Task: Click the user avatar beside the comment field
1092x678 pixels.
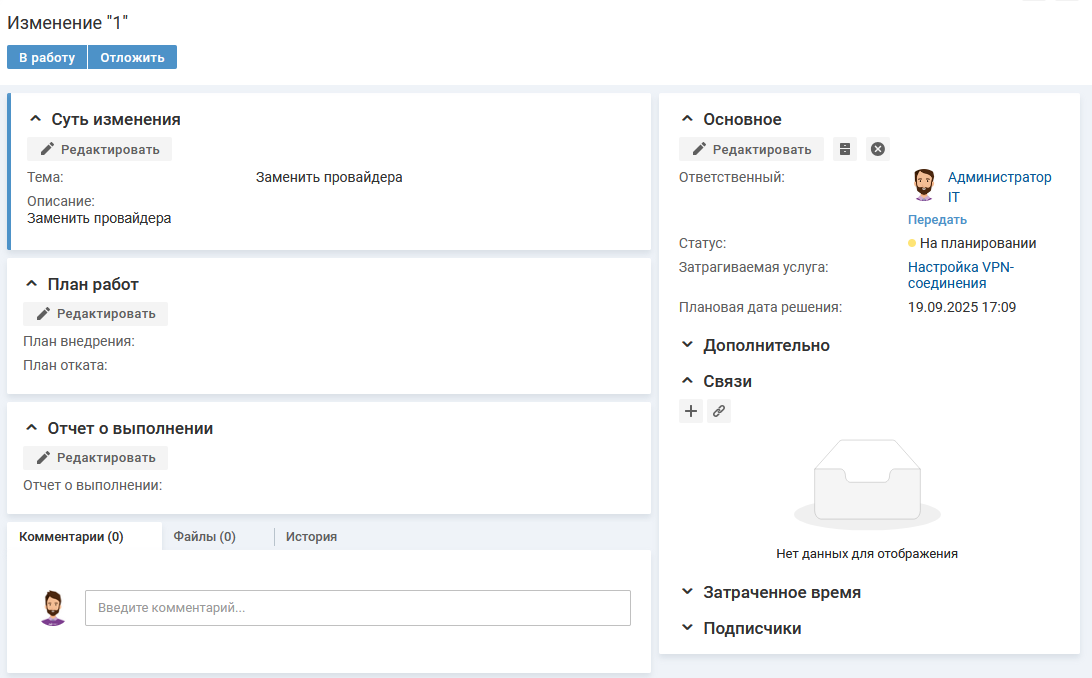Action: click(x=53, y=608)
